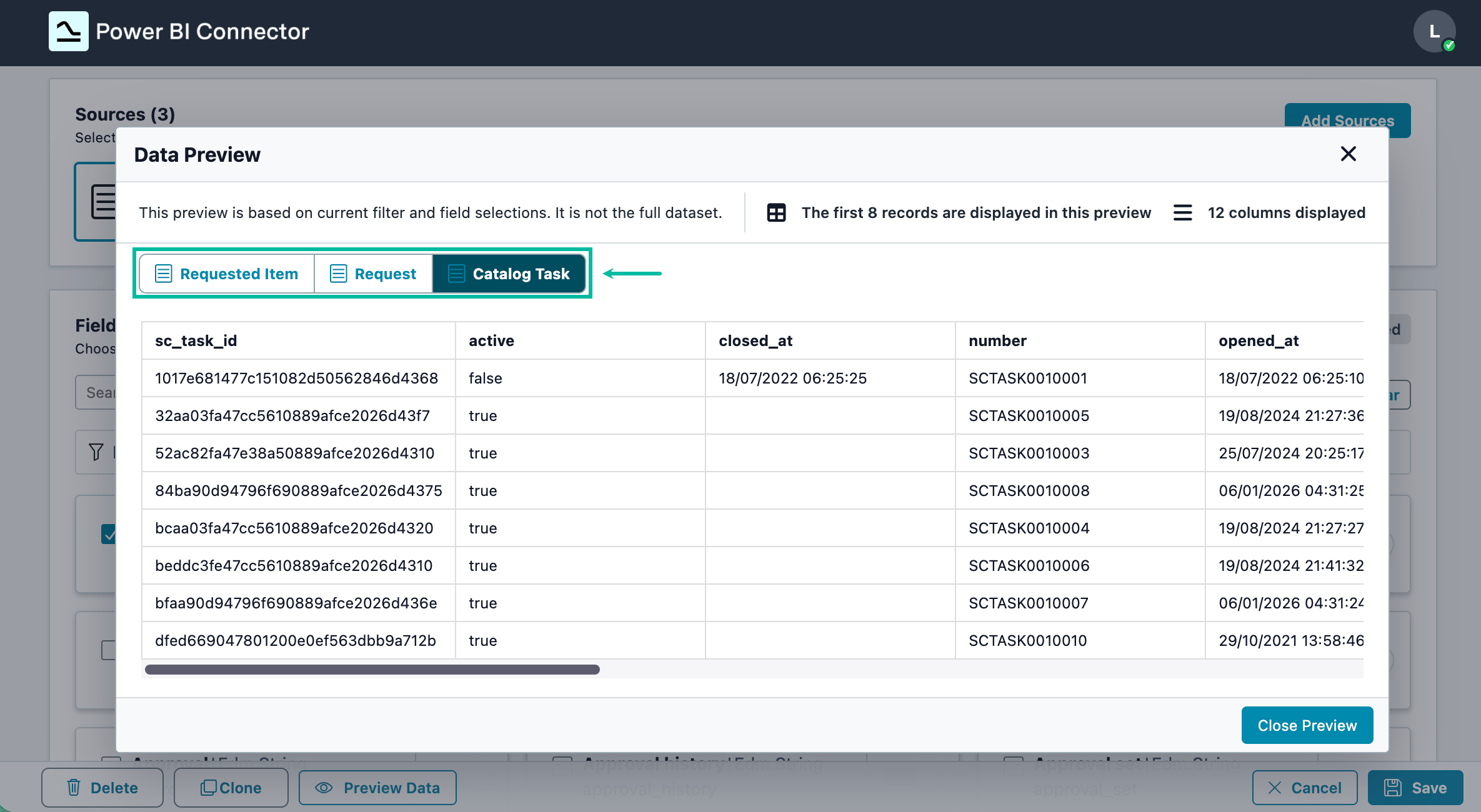Click cell 84ba90d94796f690889afce2026d4375

[299, 490]
